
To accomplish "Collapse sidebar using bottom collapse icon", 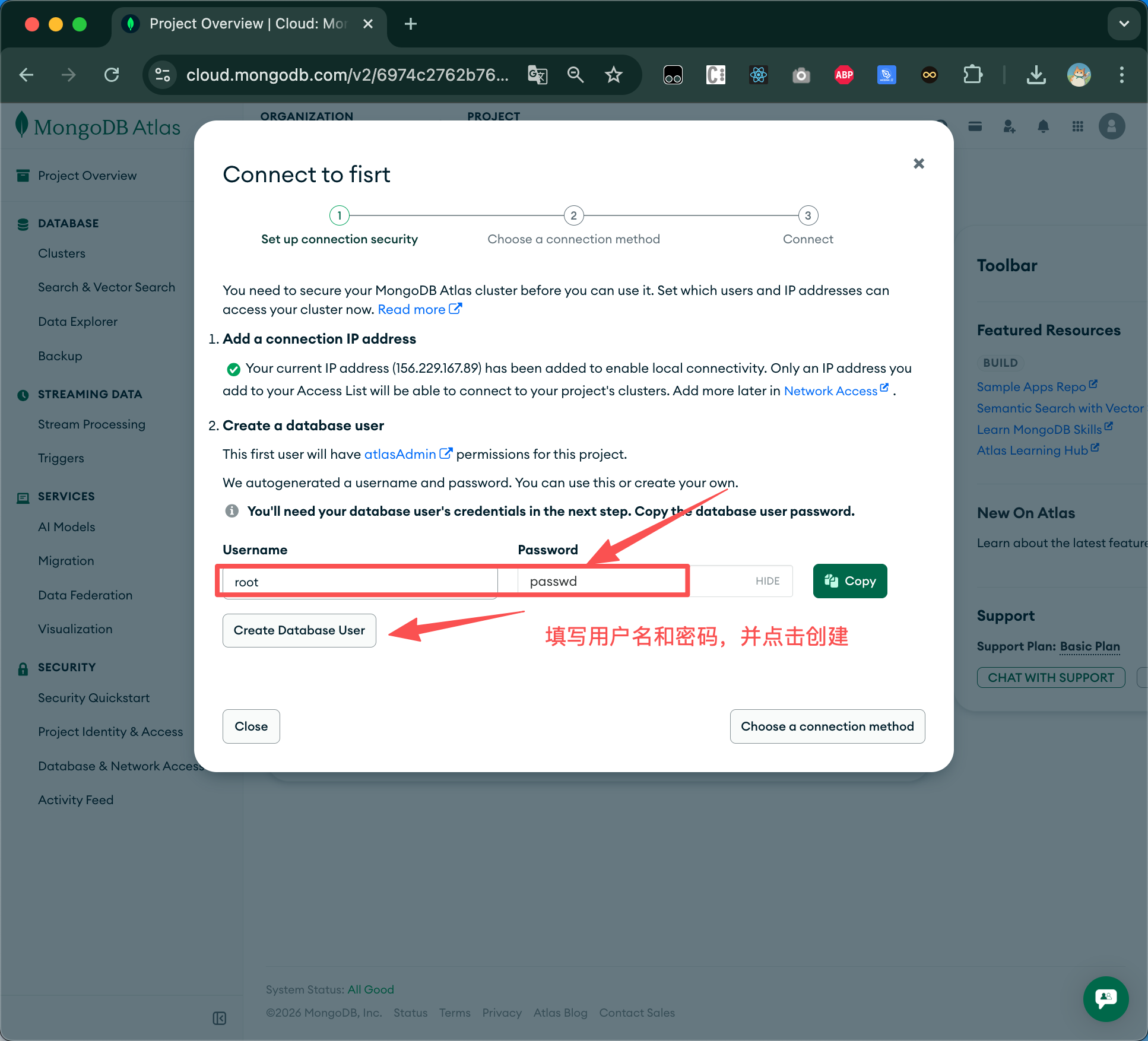I will click(219, 1018).
